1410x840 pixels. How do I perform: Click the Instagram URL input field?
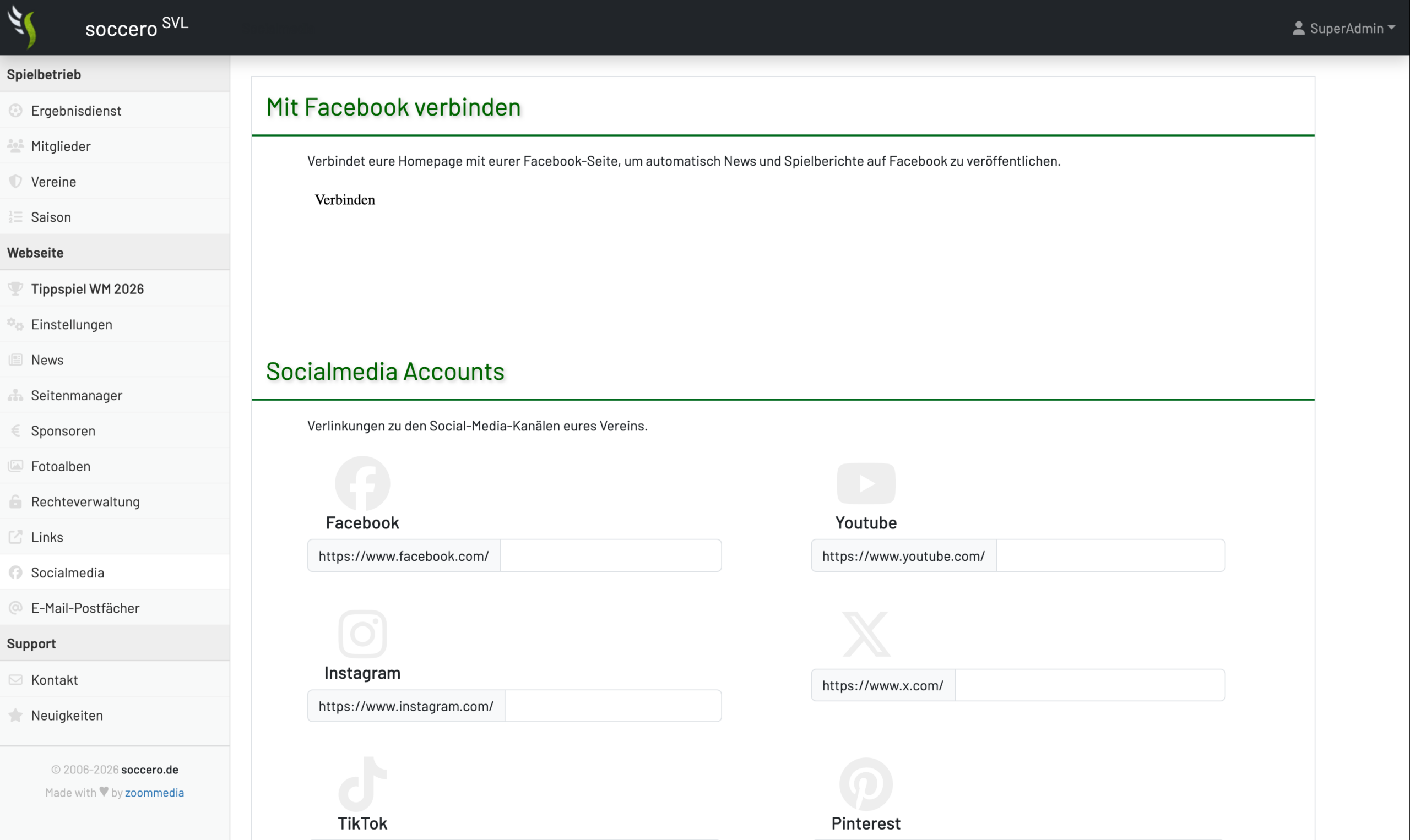pos(612,706)
